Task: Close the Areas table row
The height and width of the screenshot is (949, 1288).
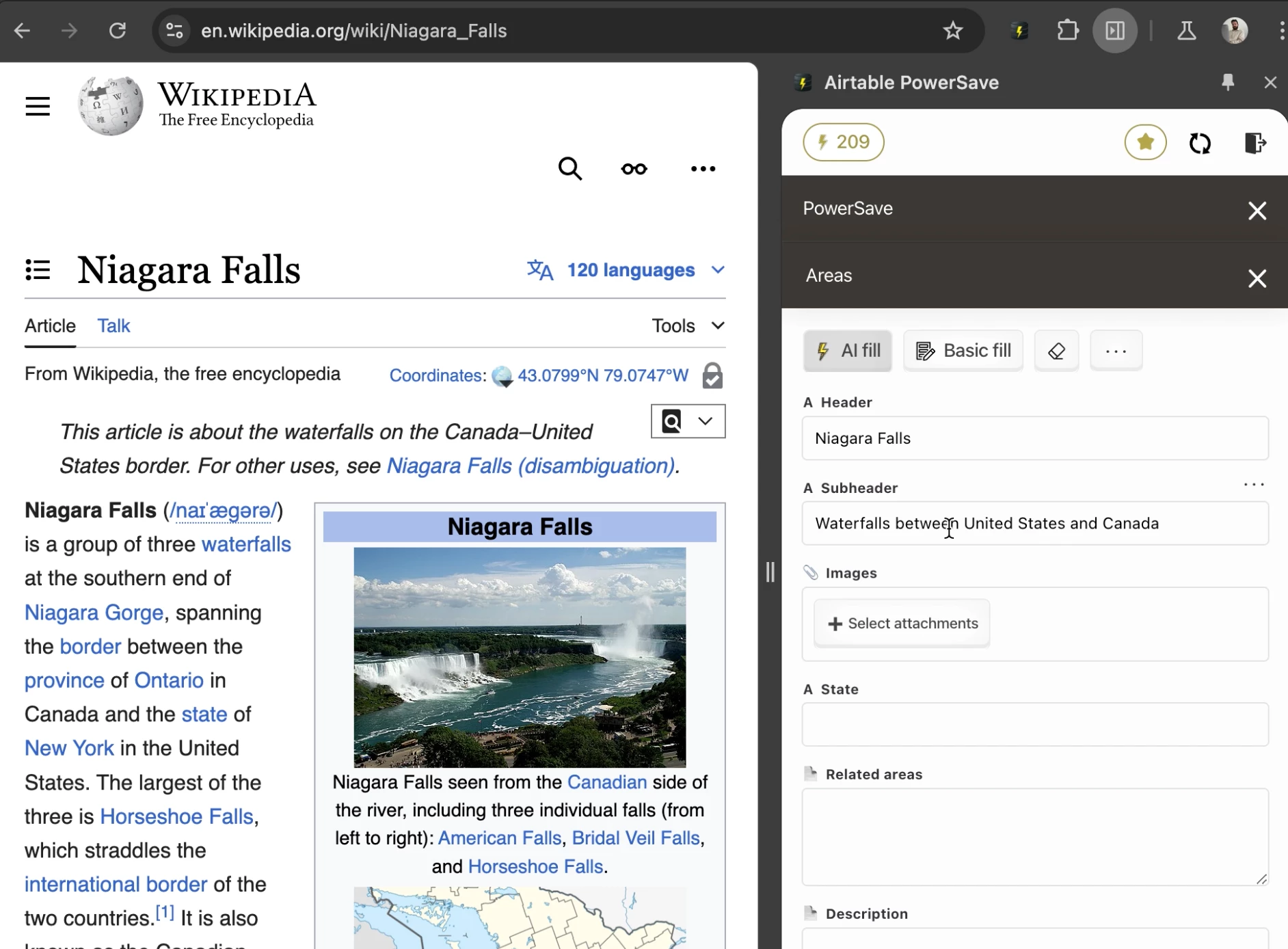Action: pos(1257,278)
